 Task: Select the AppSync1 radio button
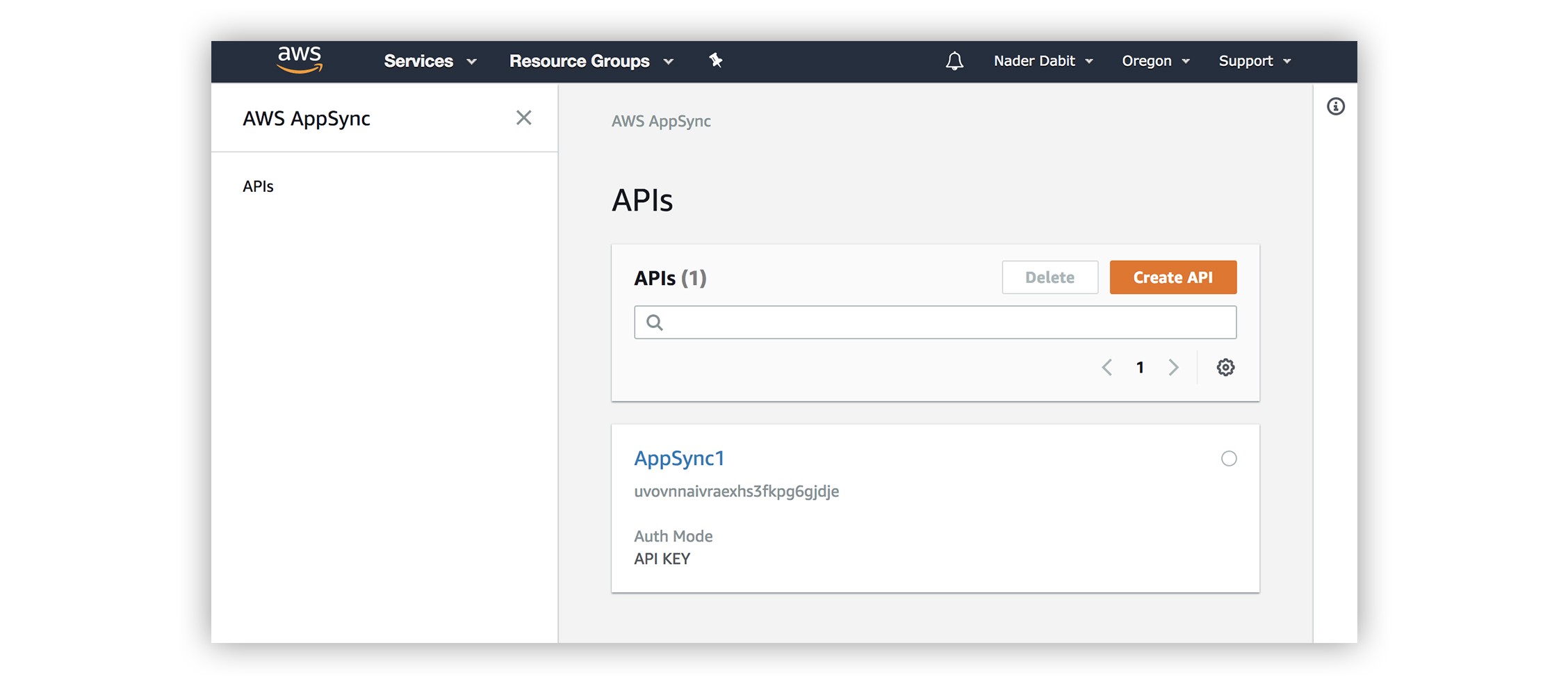click(1229, 458)
